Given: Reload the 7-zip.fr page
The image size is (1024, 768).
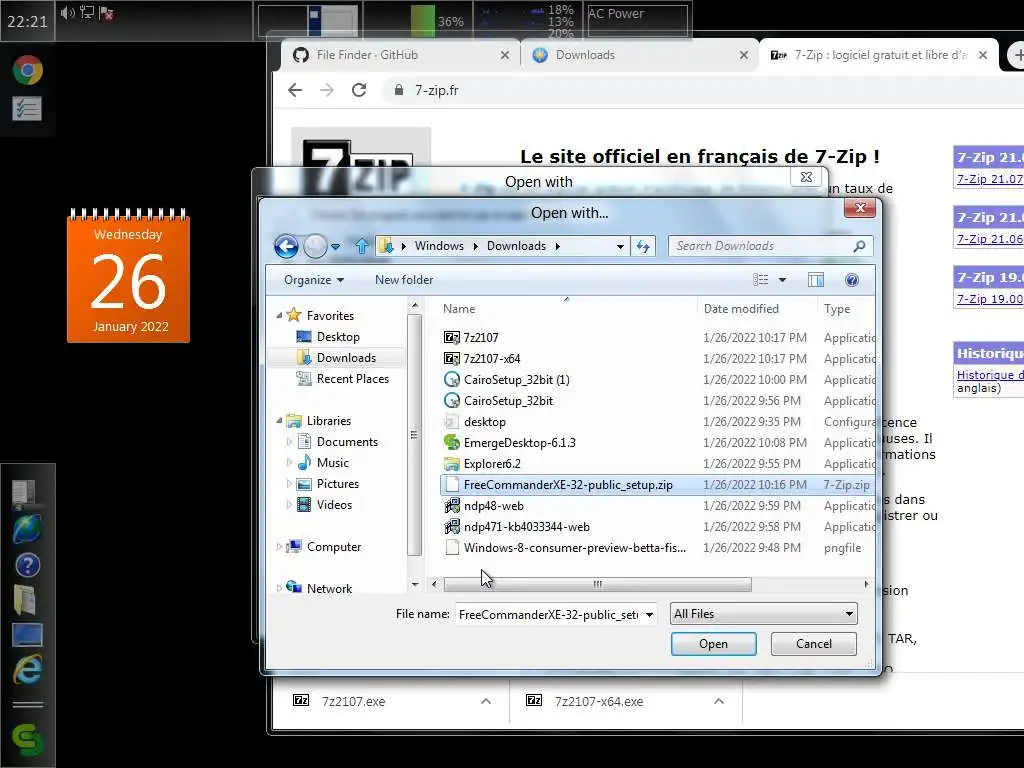Looking at the screenshot, I should [x=359, y=90].
